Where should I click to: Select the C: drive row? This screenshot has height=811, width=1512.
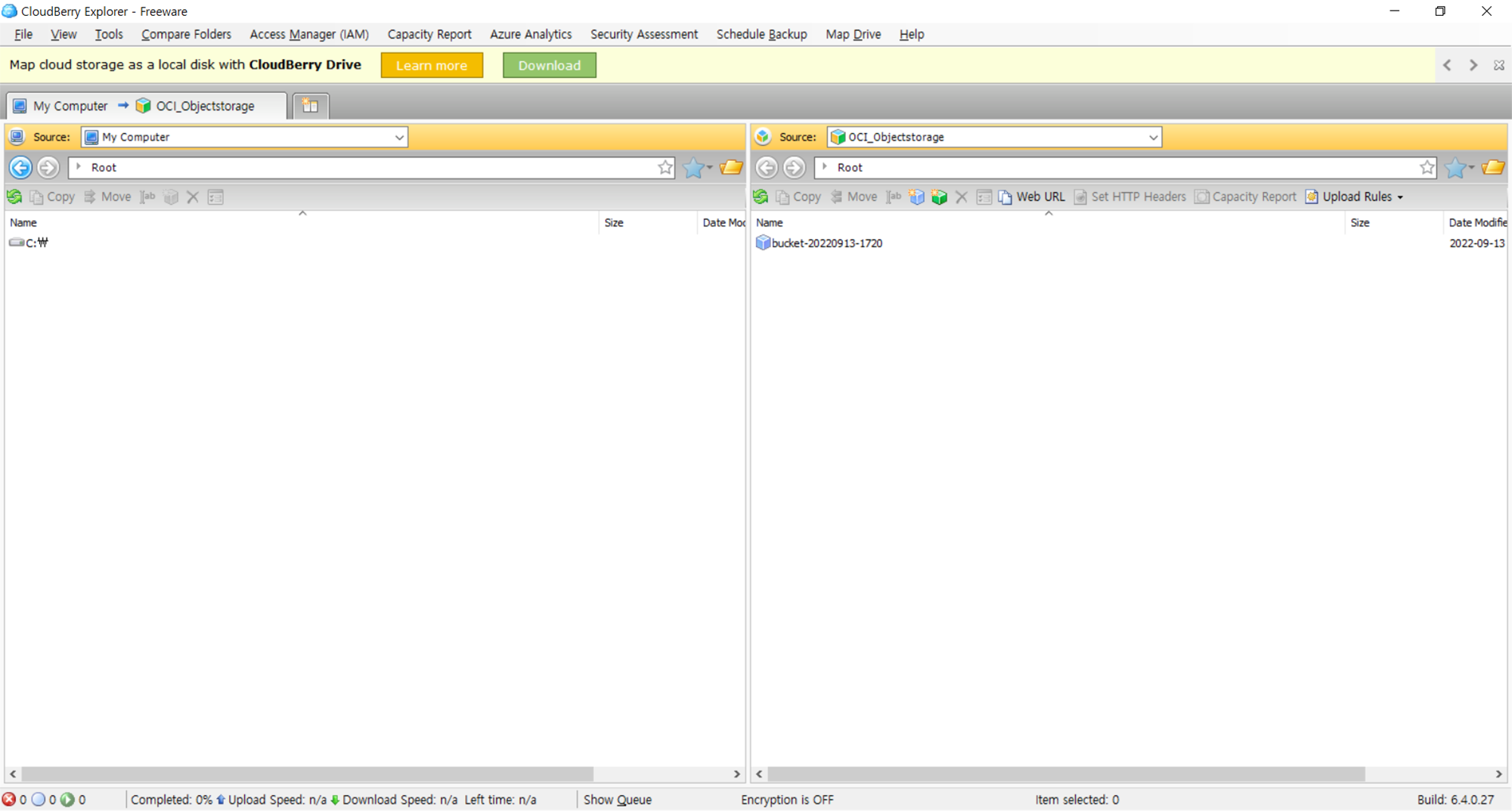pyautogui.click(x=376, y=243)
